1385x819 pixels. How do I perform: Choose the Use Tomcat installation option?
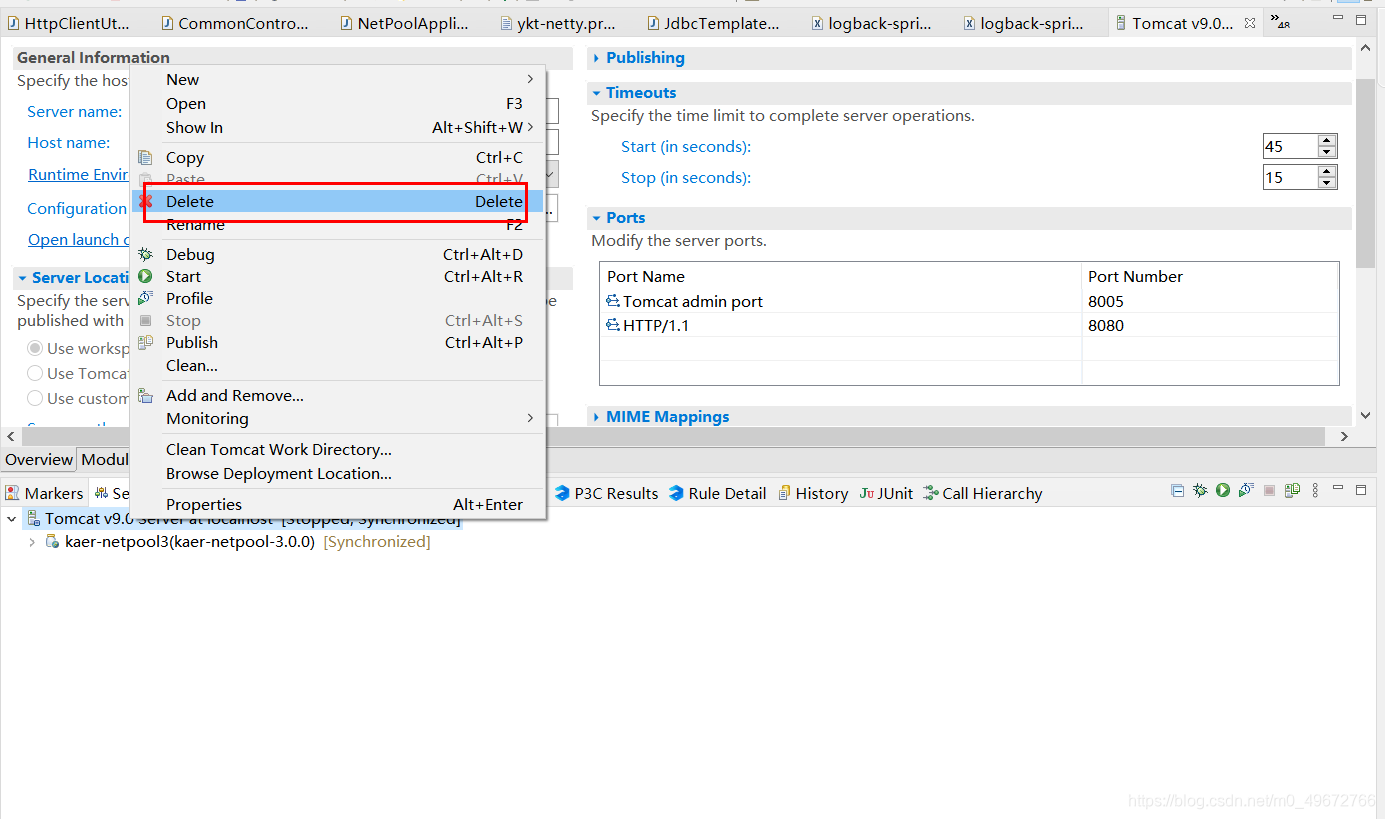pos(36,373)
